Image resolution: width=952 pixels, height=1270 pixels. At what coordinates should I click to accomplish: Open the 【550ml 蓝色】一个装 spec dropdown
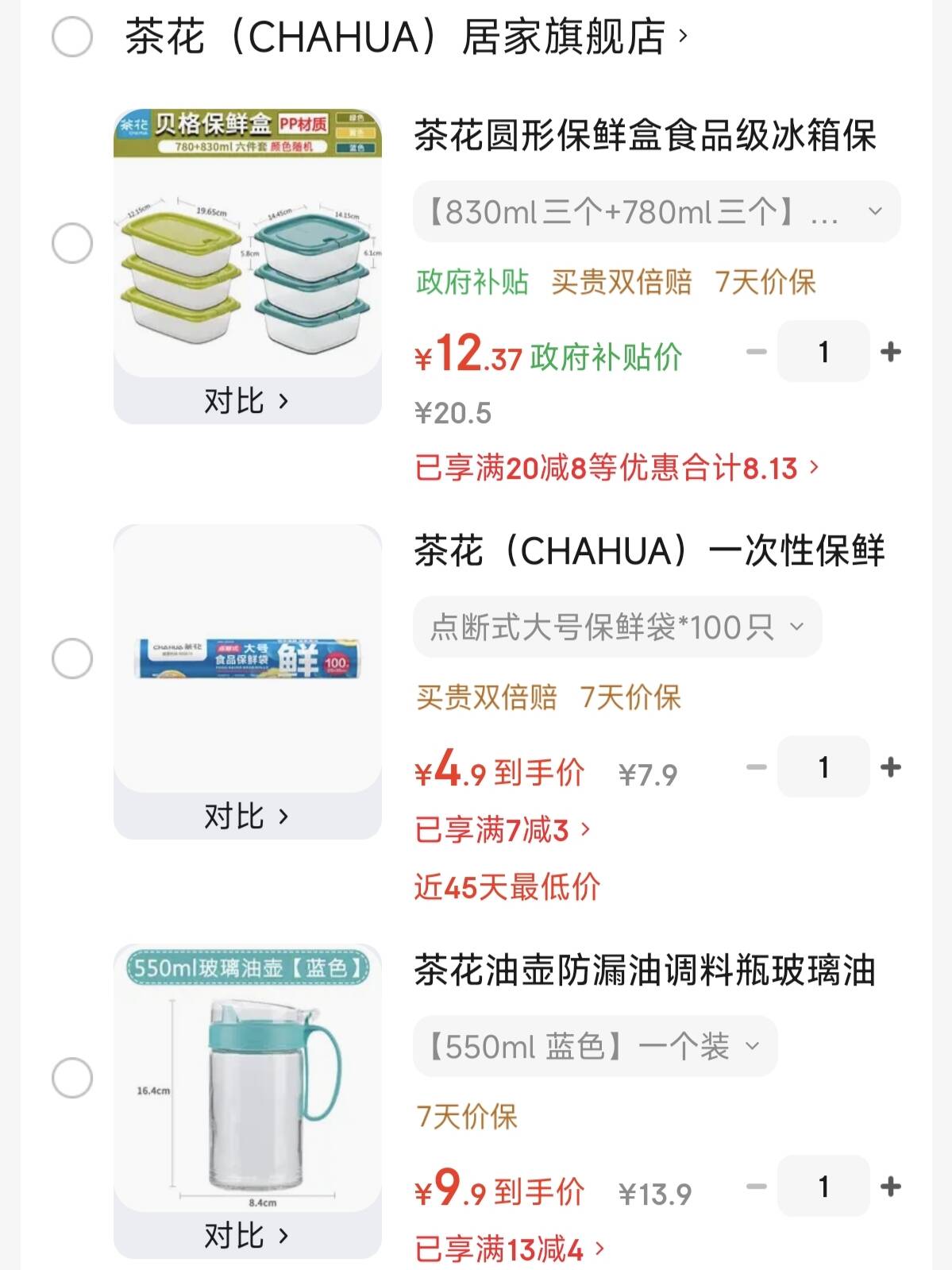(x=595, y=1046)
